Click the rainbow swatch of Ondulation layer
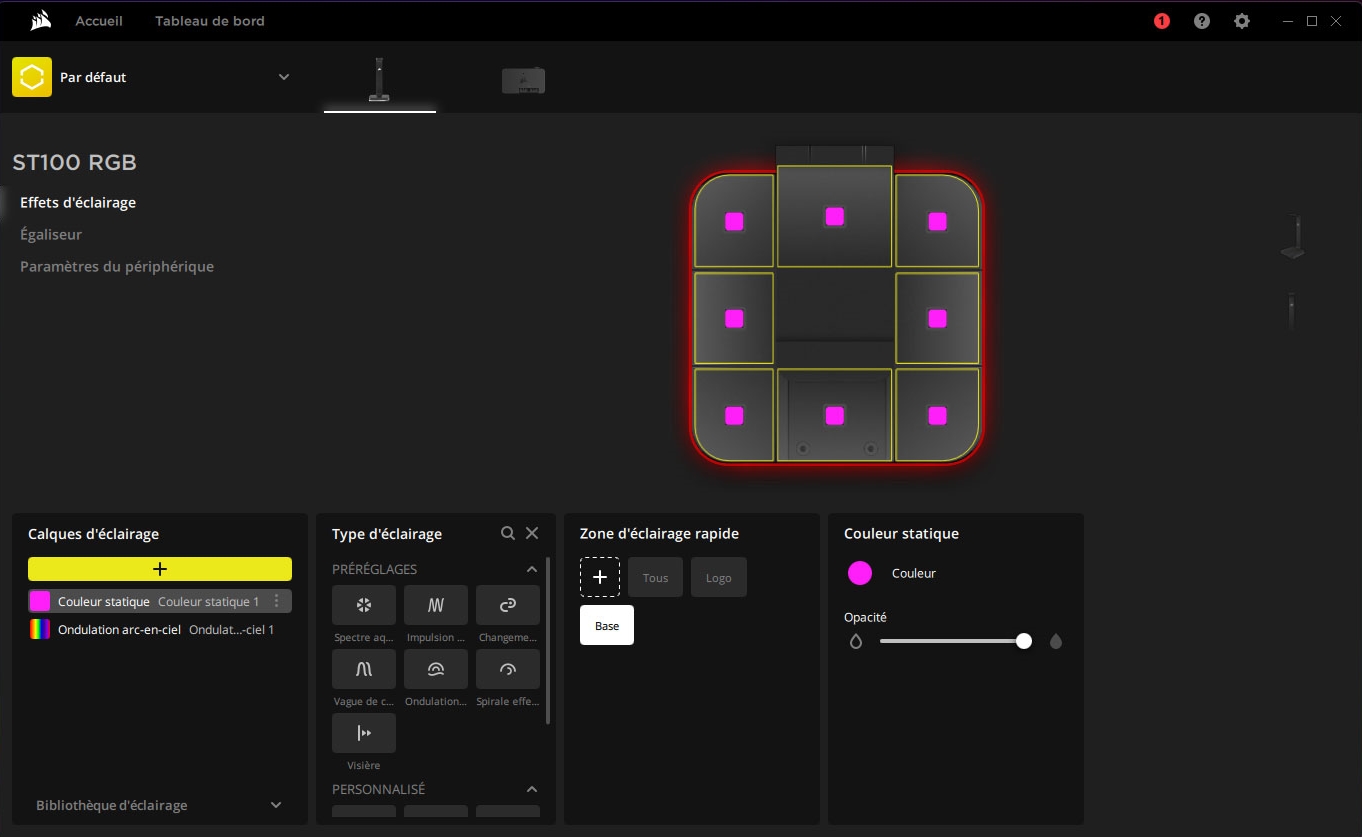The width and height of the screenshot is (1362, 837). click(x=40, y=629)
